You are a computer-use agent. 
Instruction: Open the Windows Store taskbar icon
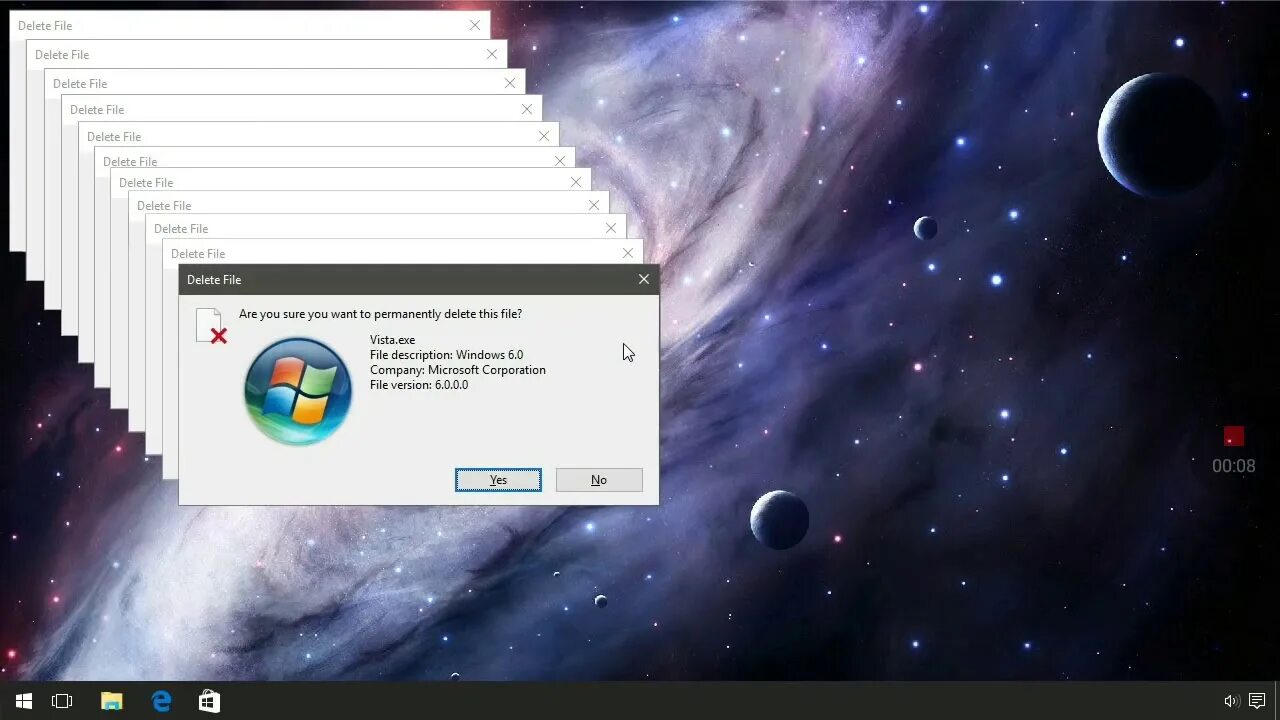pos(209,701)
